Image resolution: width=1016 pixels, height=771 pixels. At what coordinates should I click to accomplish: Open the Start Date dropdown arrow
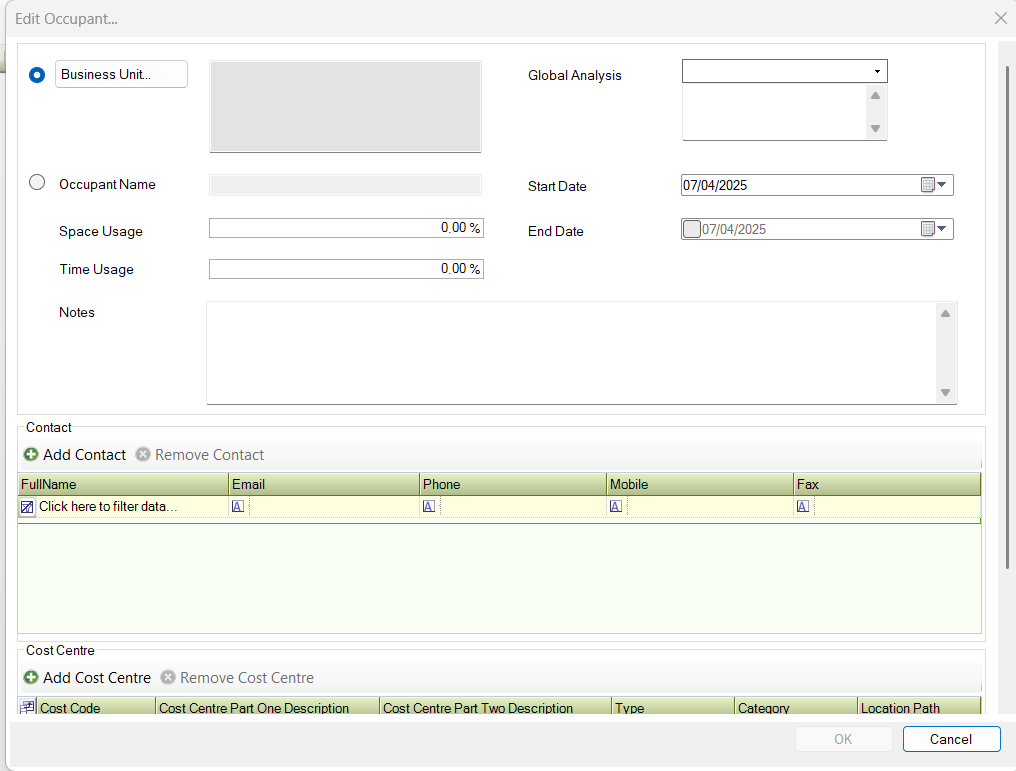pyautogui.click(x=942, y=185)
